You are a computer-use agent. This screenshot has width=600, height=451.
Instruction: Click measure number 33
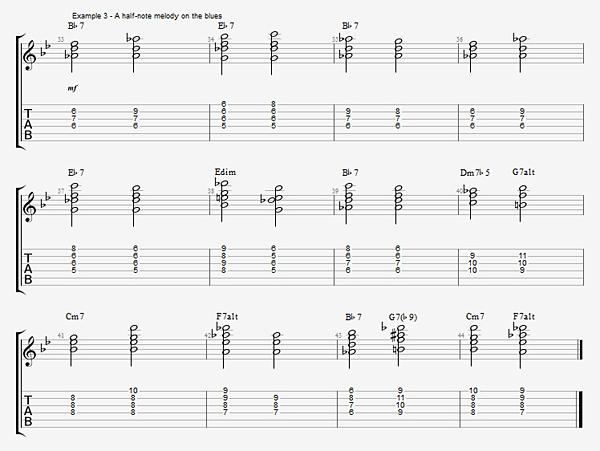click(x=61, y=39)
